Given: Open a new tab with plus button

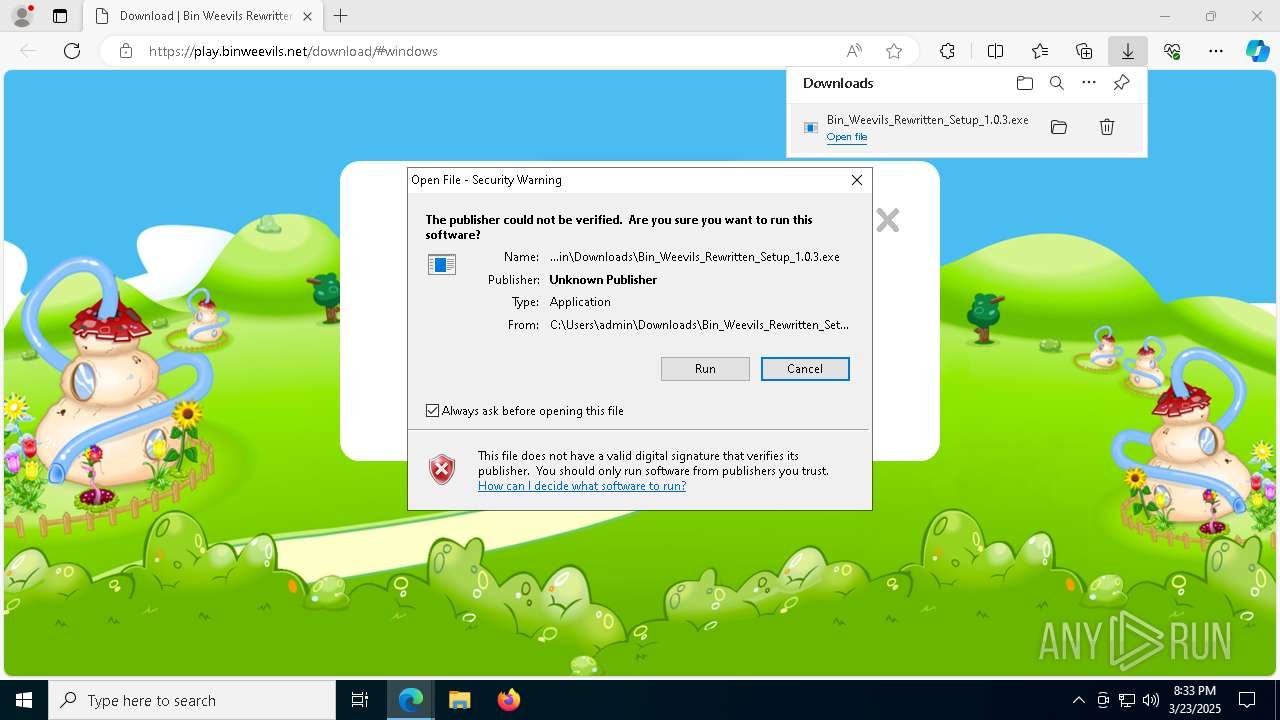Looking at the screenshot, I should point(341,16).
